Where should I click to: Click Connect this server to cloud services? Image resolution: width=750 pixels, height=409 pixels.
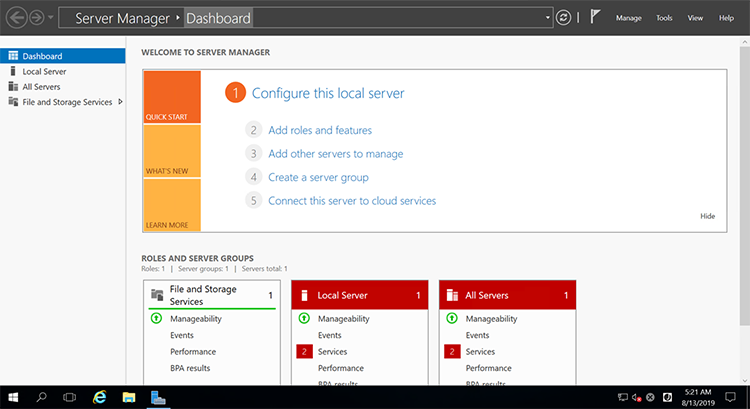[x=352, y=201]
